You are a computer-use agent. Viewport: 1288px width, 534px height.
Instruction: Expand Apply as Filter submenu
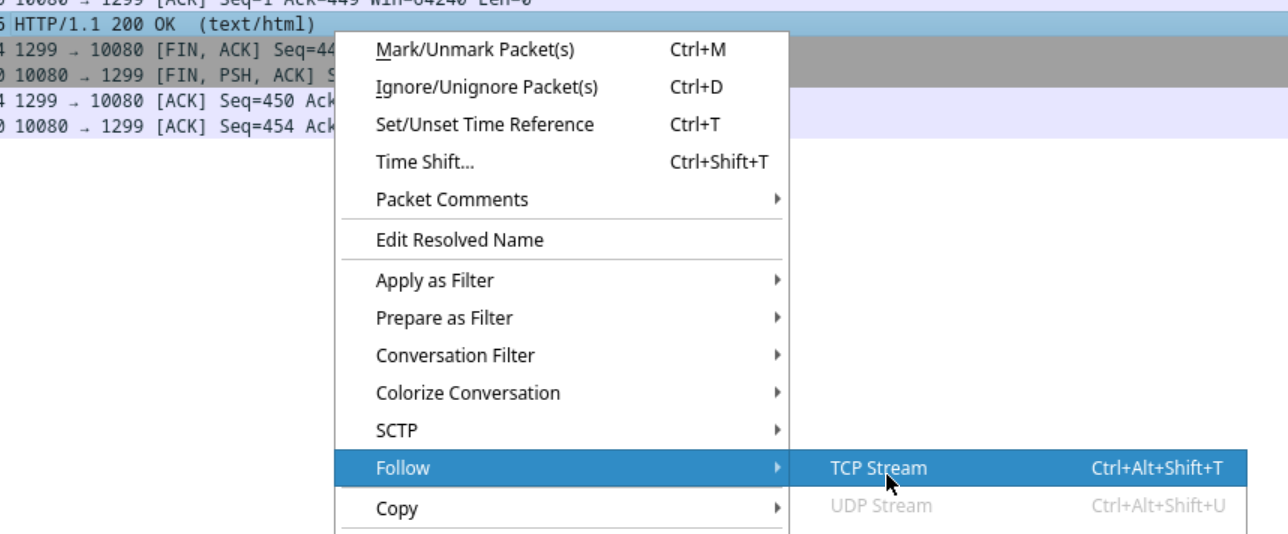(x=434, y=281)
